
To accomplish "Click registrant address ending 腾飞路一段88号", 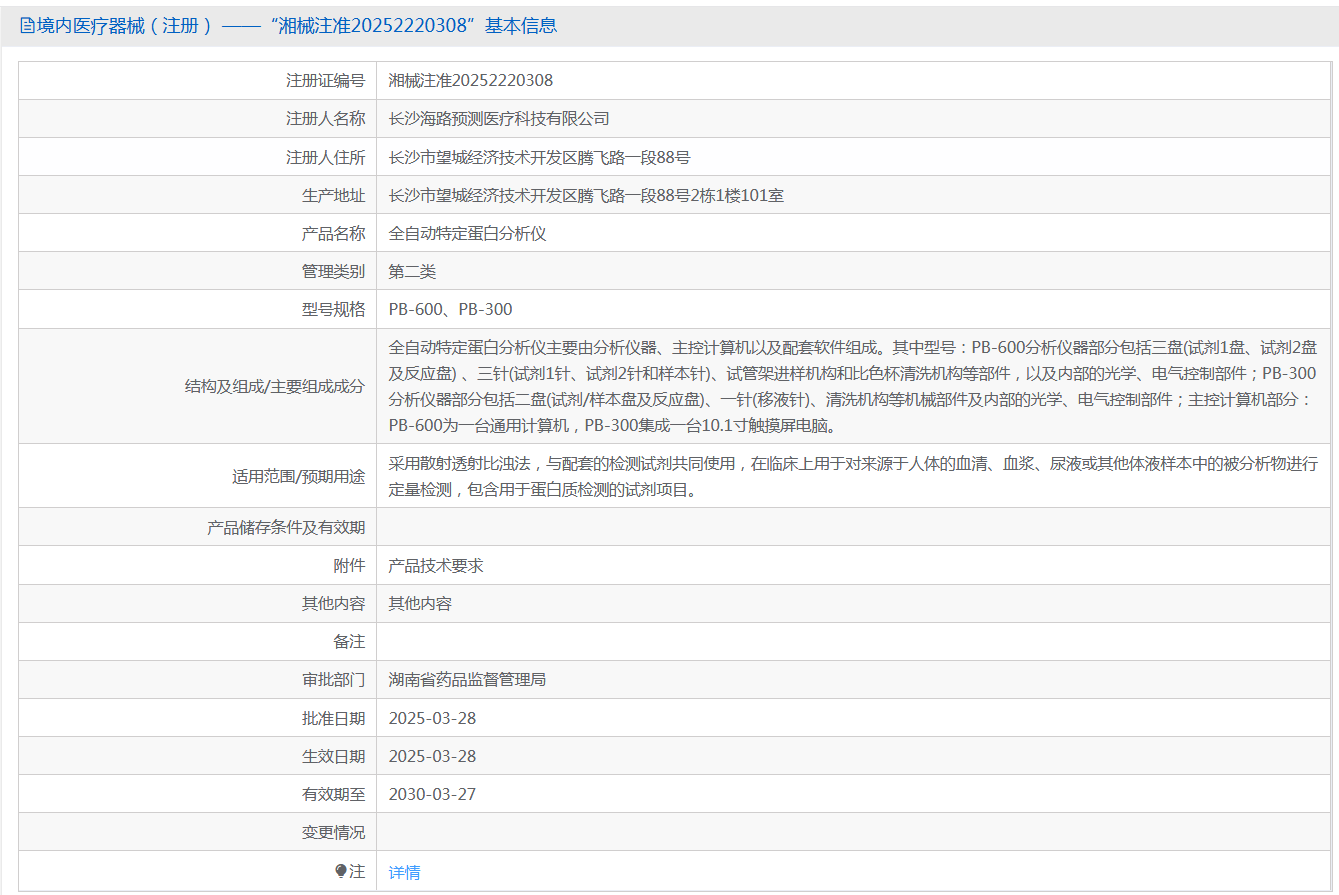I will click(539, 157).
